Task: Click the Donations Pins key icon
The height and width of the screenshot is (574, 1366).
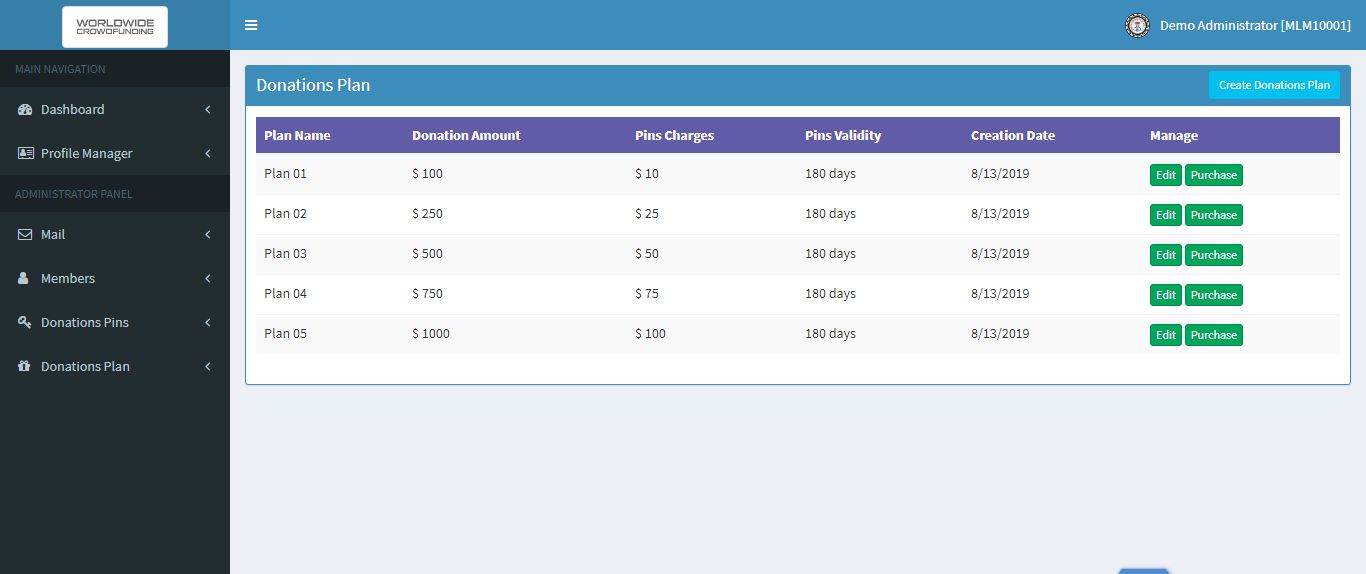Action: tap(25, 322)
